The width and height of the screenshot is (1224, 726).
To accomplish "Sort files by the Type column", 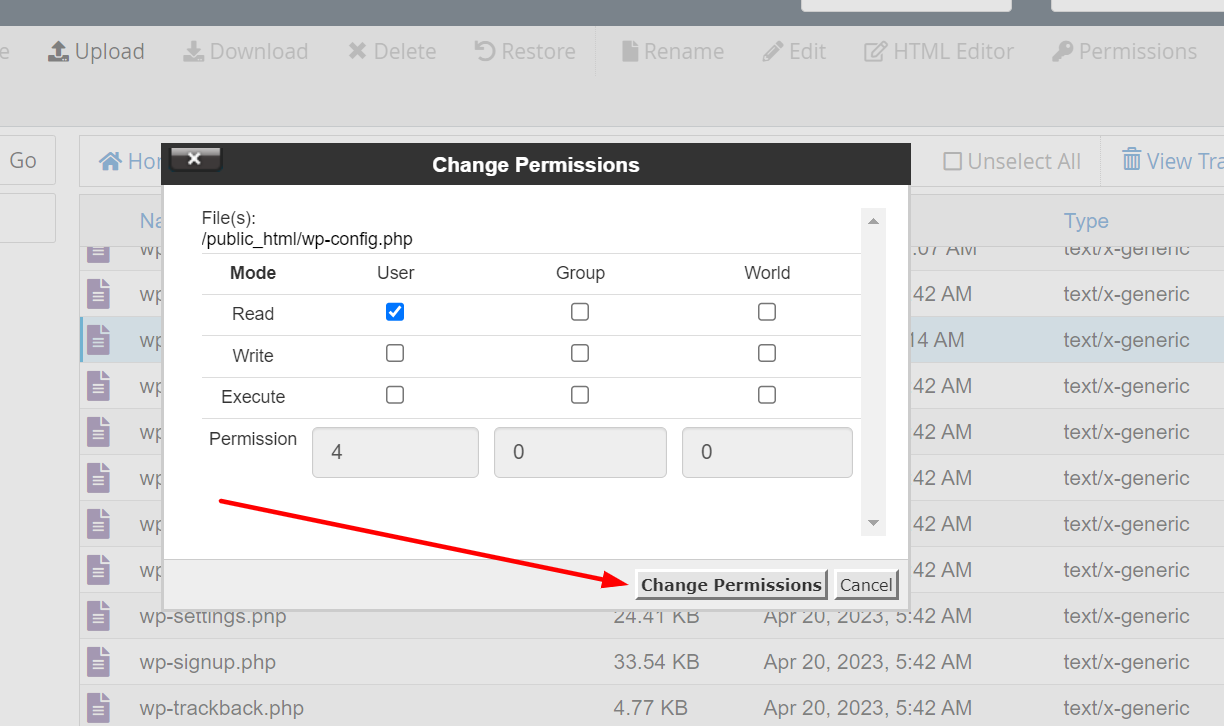I will (1086, 220).
